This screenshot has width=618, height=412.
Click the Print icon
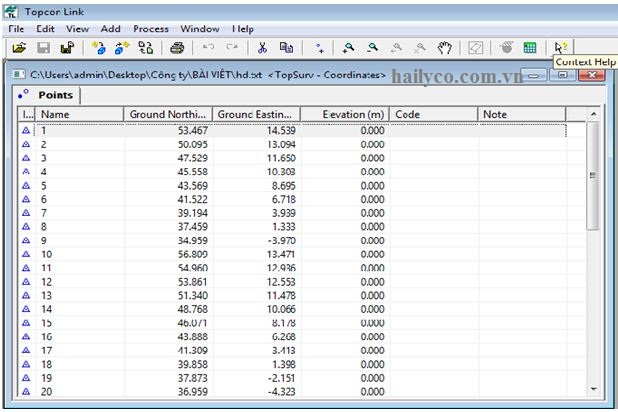pos(177,48)
